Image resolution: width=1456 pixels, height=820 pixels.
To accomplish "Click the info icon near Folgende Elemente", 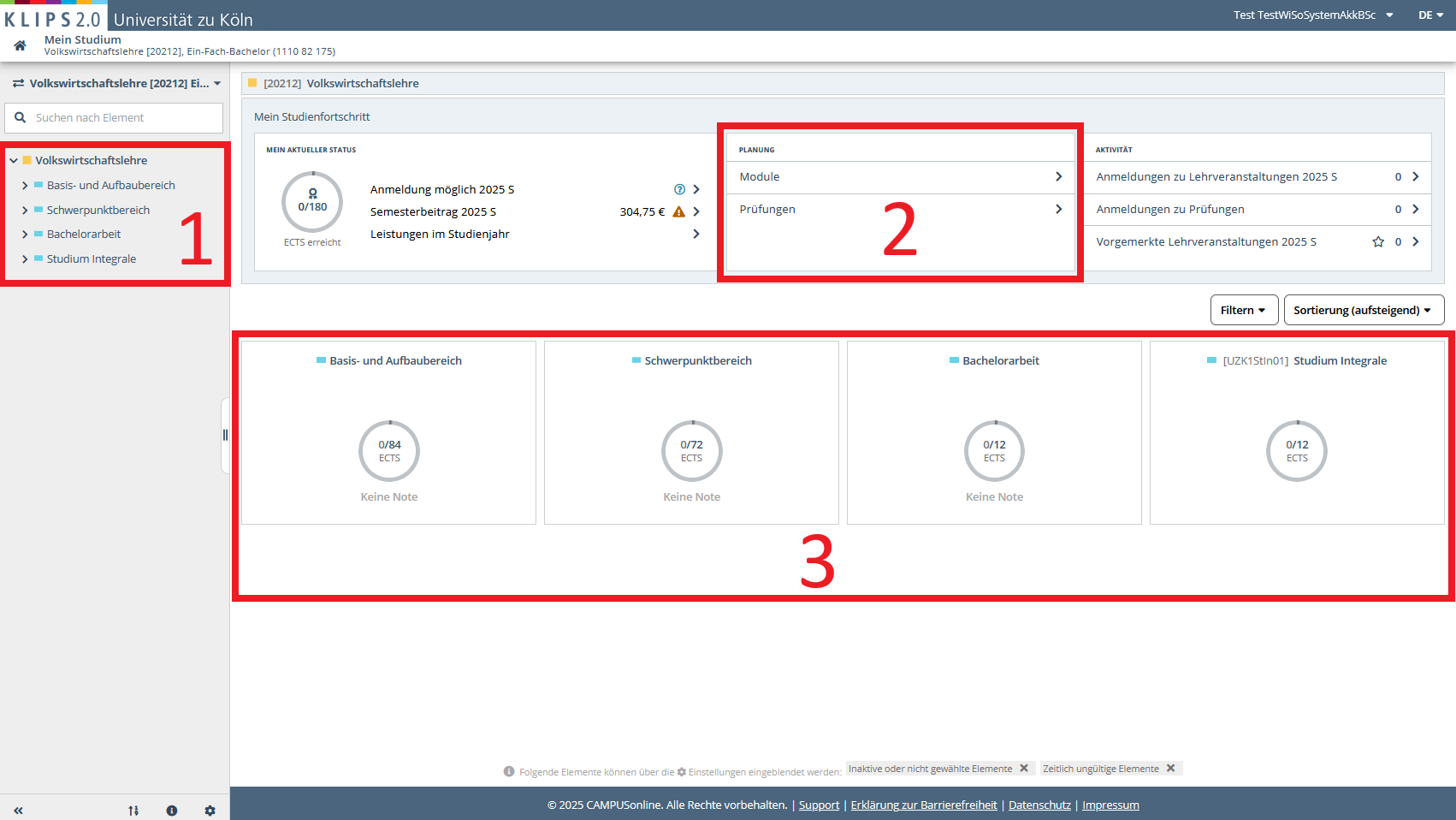I will click(509, 771).
